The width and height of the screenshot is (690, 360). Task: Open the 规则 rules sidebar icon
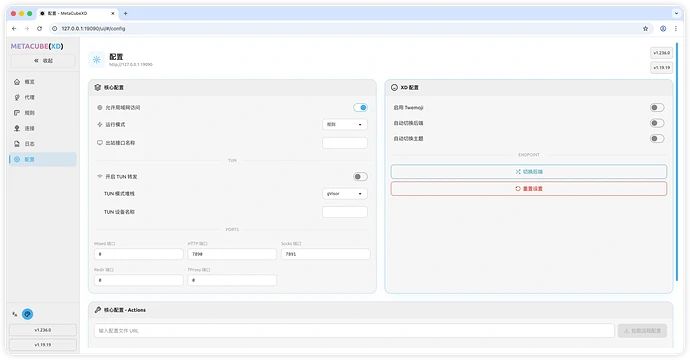pos(17,113)
